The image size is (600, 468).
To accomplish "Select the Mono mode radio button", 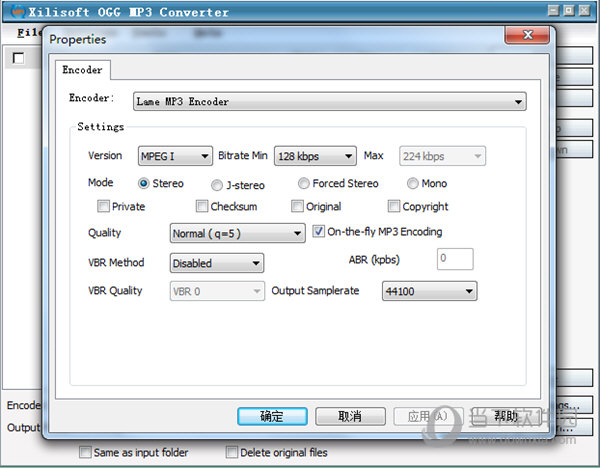I will [x=412, y=184].
